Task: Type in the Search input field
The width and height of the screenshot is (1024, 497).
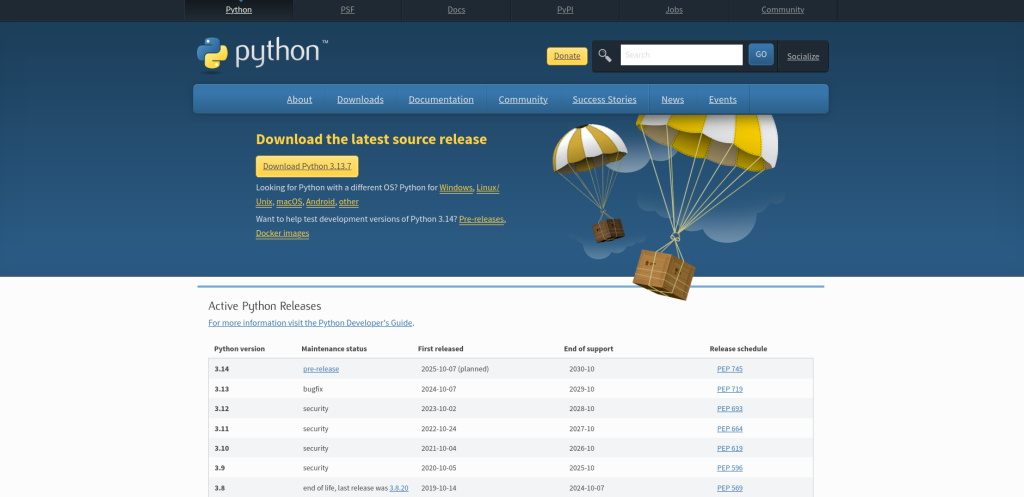Action: [x=681, y=55]
